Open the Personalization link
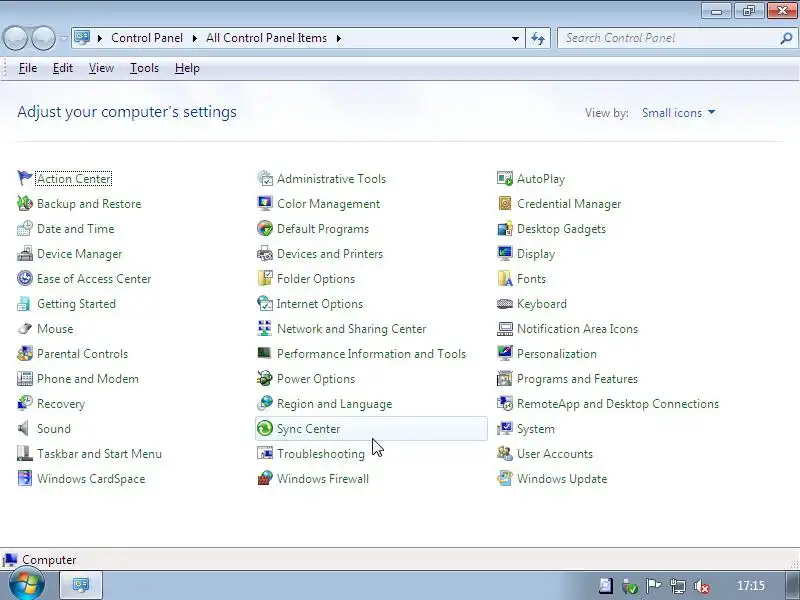This screenshot has width=800, height=600. pos(557,354)
